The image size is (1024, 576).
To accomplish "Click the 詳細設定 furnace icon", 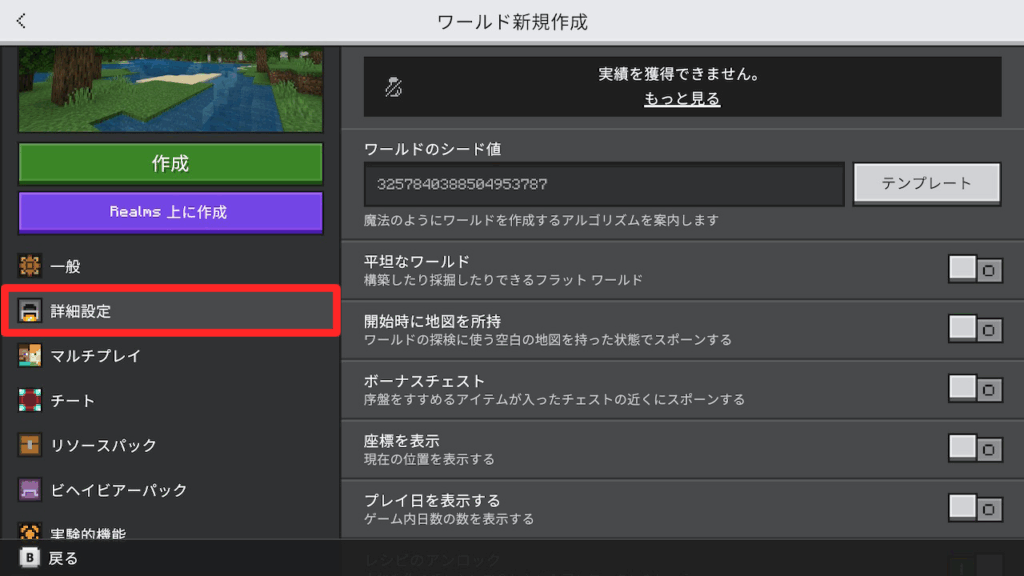I will pyautogui.click(x=30, y=311).
